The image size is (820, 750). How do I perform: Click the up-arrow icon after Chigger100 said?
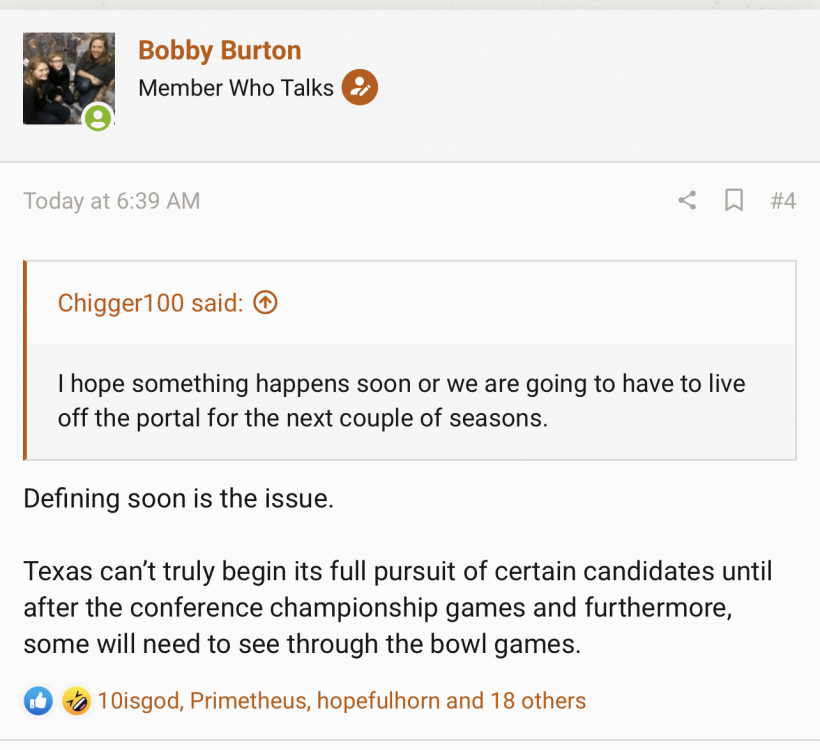click(265, 302)
